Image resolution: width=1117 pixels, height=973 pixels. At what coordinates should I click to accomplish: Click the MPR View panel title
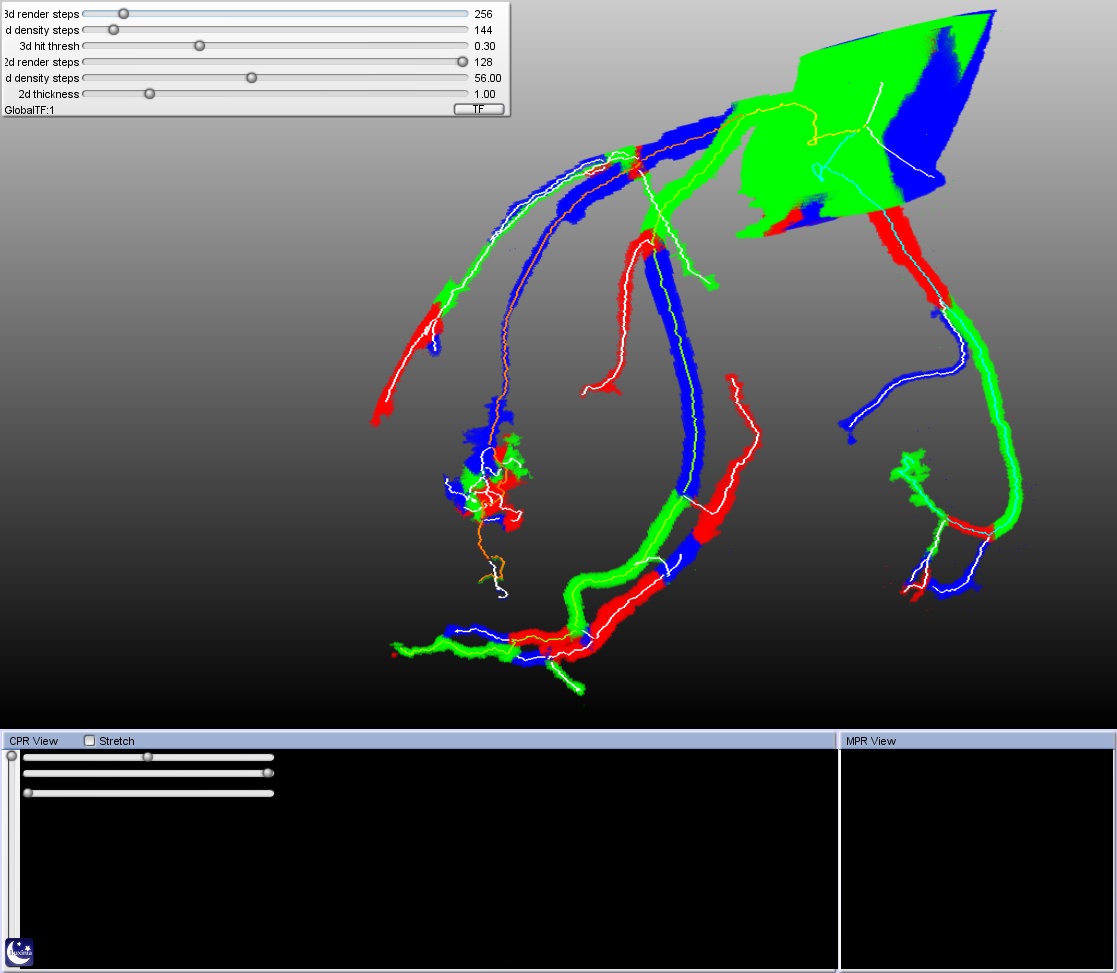[870, 741]
